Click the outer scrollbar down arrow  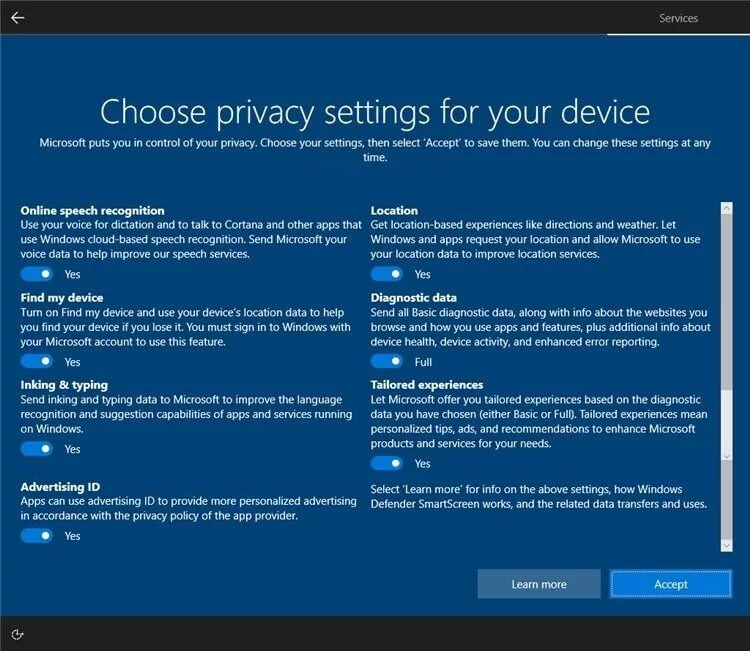click(727, 545)
